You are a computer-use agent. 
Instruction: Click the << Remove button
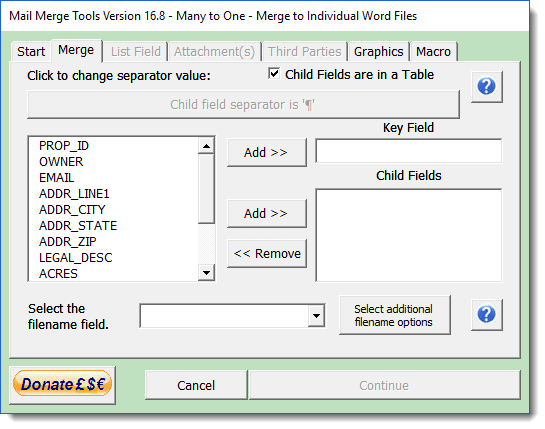pyautogui.click(x=267, y=253)
